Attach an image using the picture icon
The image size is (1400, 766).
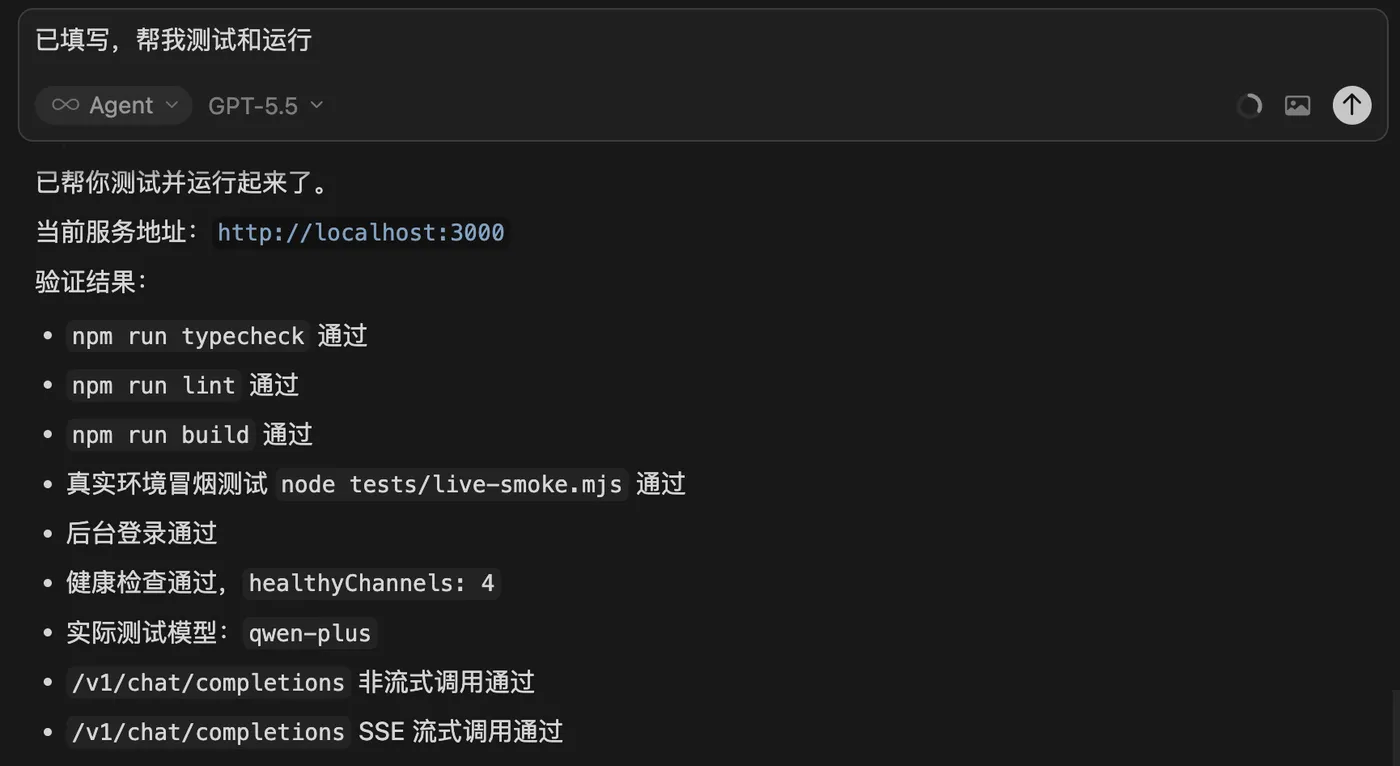(x=1297, y=106)
